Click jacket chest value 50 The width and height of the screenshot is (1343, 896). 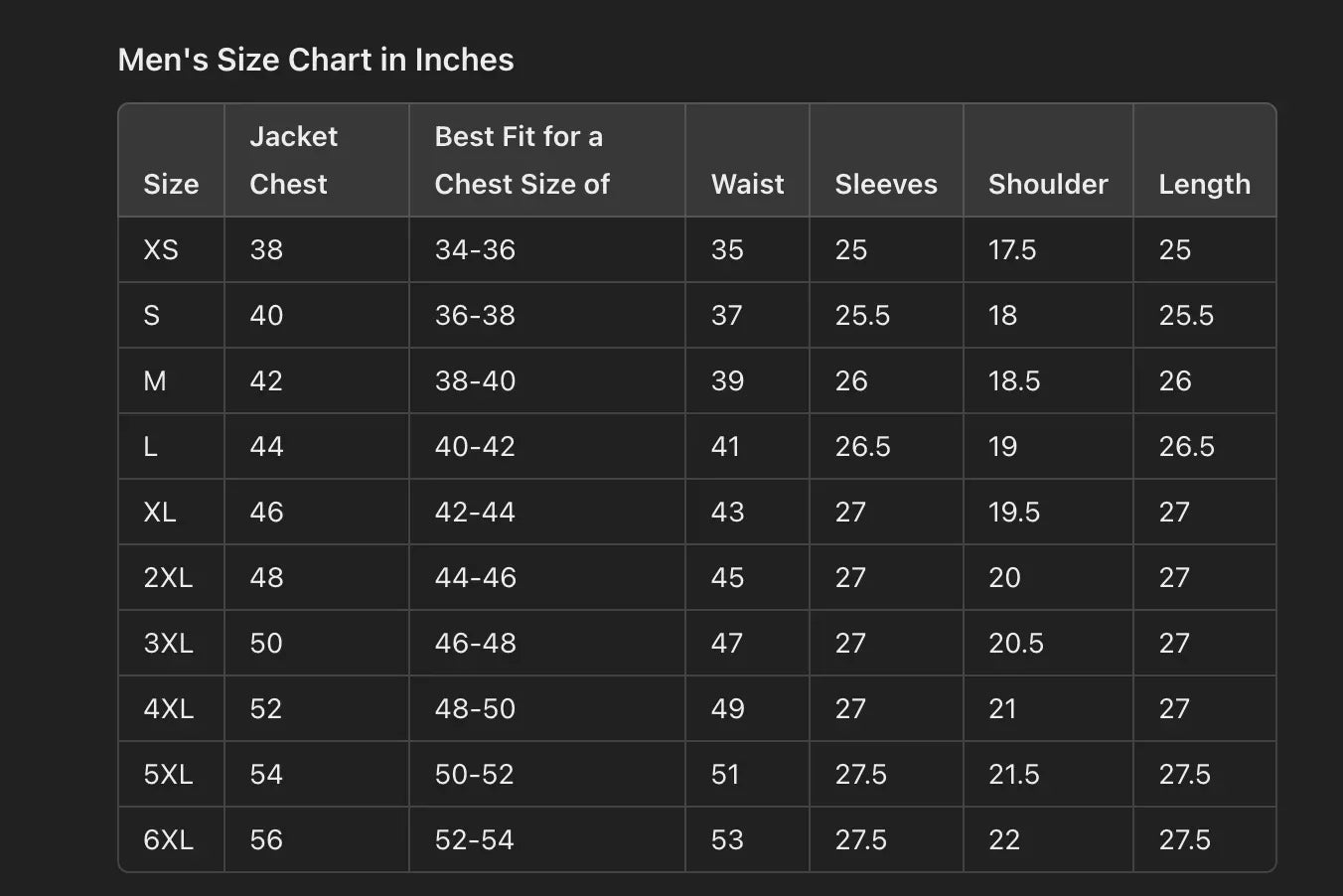(x=266, y=643)
